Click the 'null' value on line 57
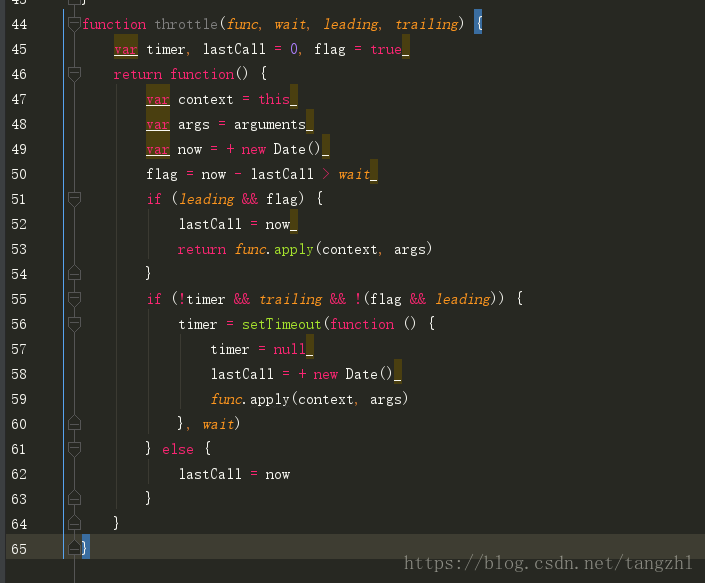705x583 pixels. point(290,349)
